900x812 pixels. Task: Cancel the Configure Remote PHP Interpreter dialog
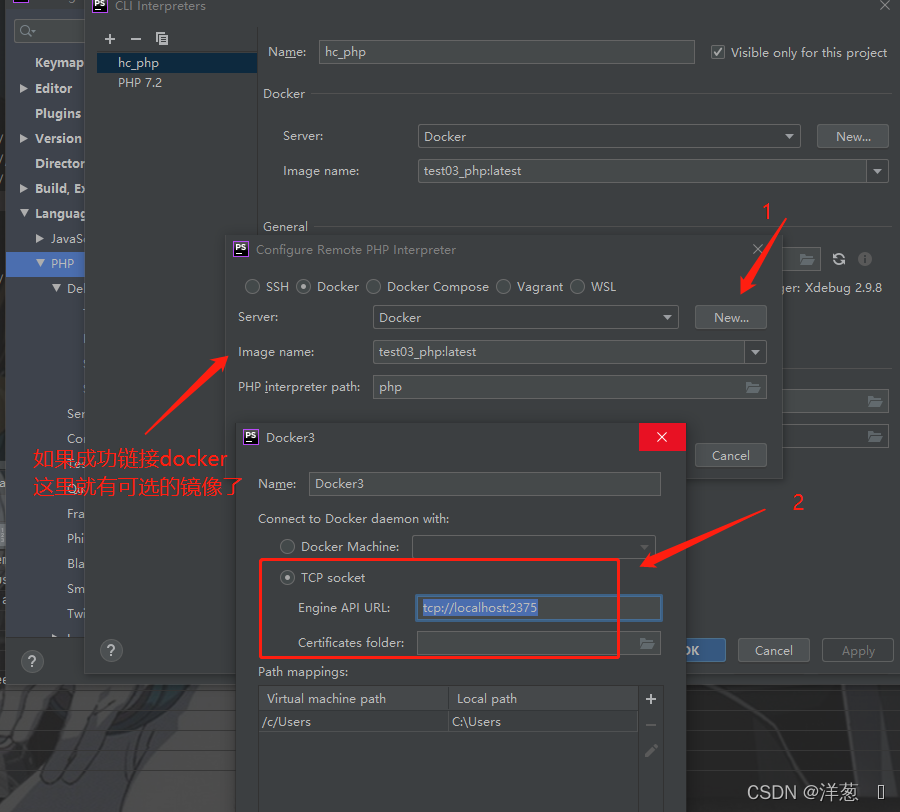pyautogui.click(x=731, y=455)
